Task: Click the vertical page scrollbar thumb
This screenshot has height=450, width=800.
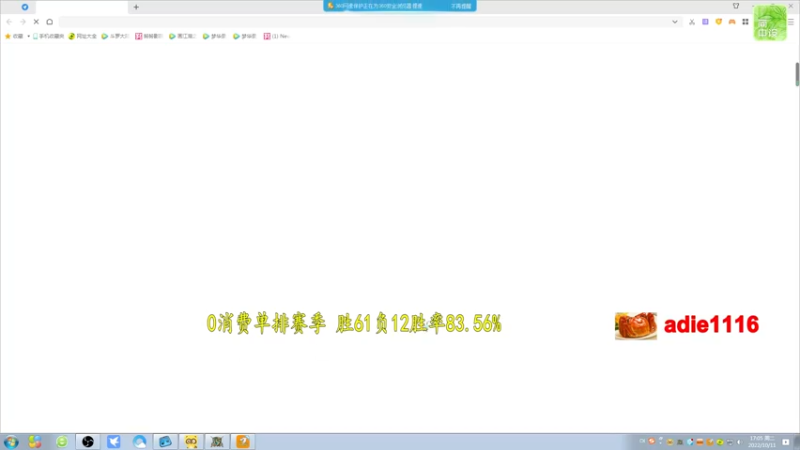Action: [797, 74]
